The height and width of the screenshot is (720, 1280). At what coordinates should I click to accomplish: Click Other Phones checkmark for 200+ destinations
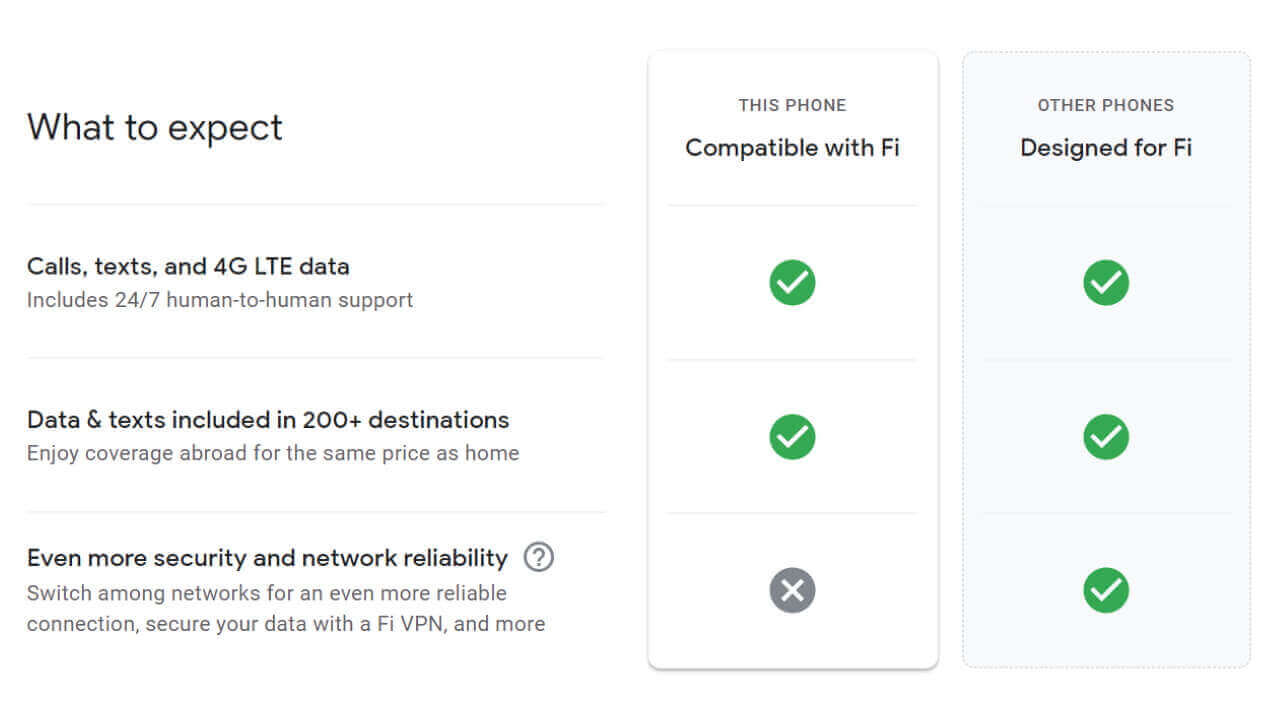1106,437
